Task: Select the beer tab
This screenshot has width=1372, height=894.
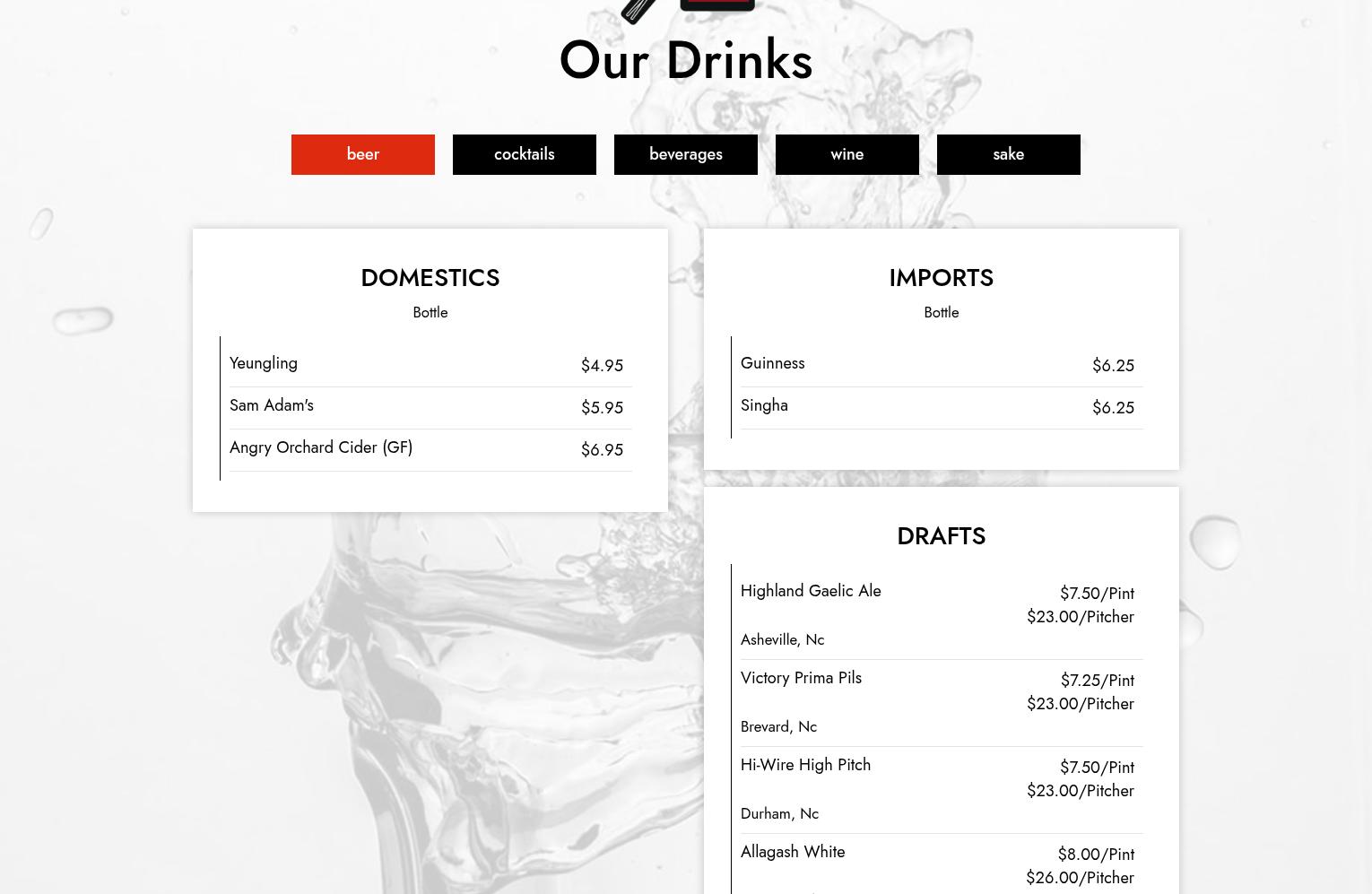Action: [x=363, y=154]
